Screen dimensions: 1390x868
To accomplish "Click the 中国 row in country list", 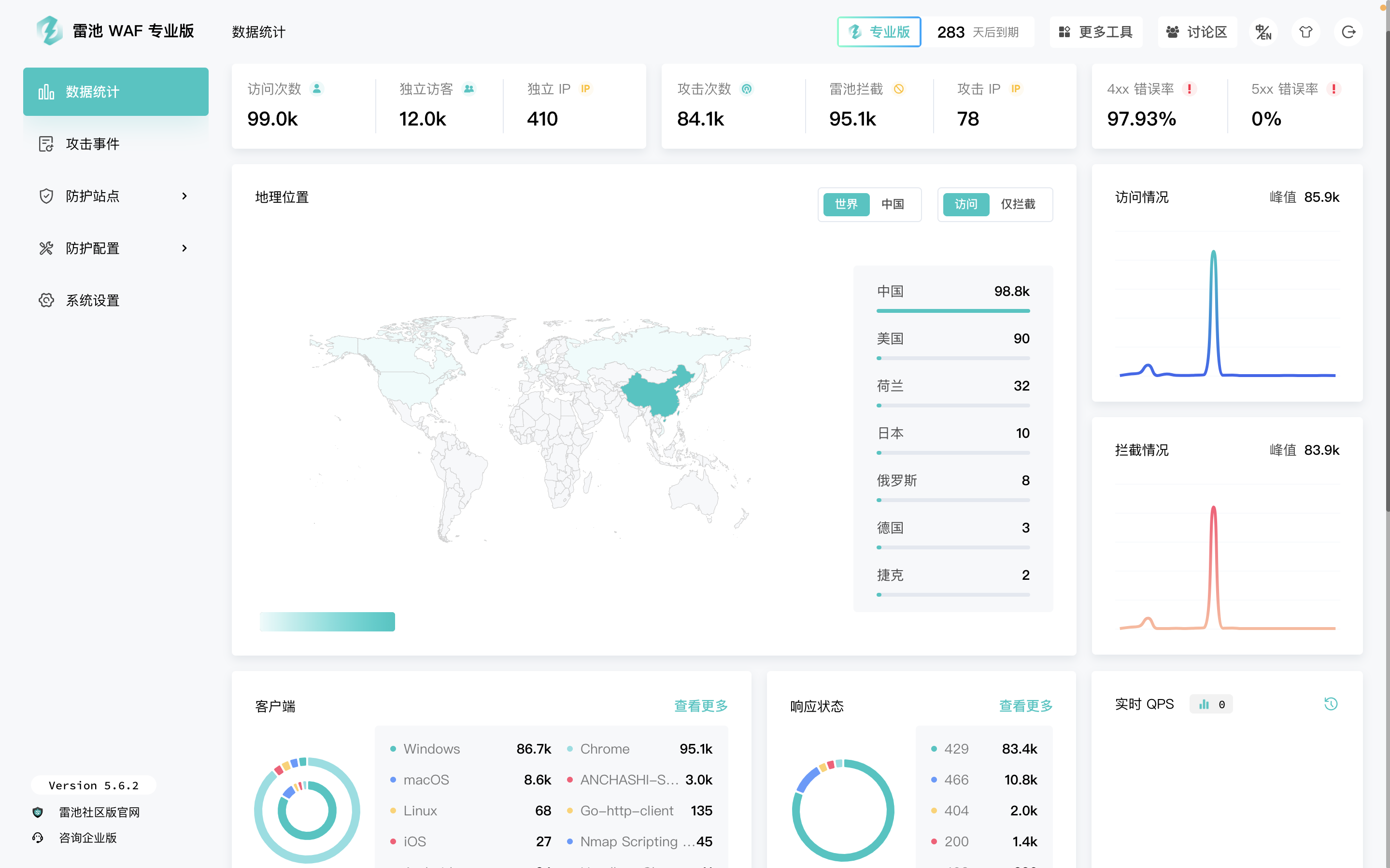I will pos(952,293).
